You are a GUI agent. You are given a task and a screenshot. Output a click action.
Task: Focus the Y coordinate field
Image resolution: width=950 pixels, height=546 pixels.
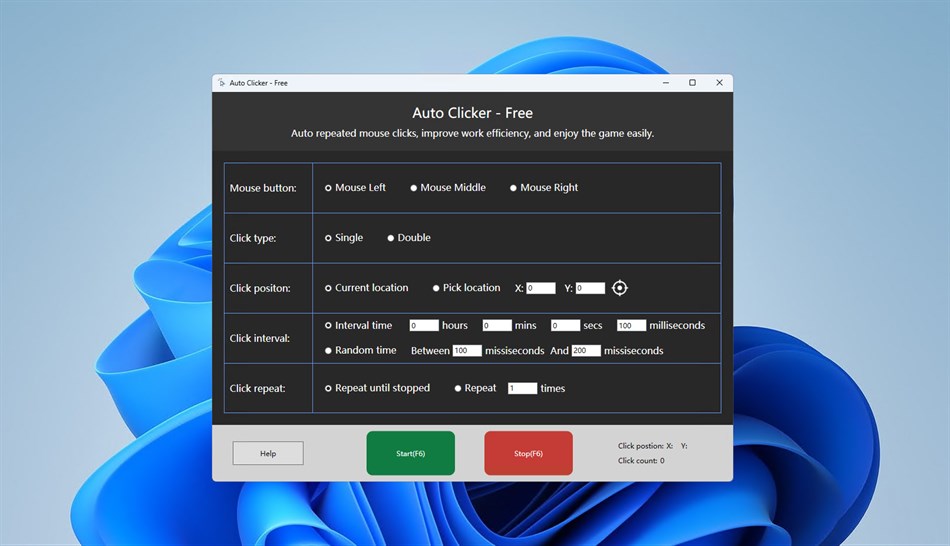590,288
